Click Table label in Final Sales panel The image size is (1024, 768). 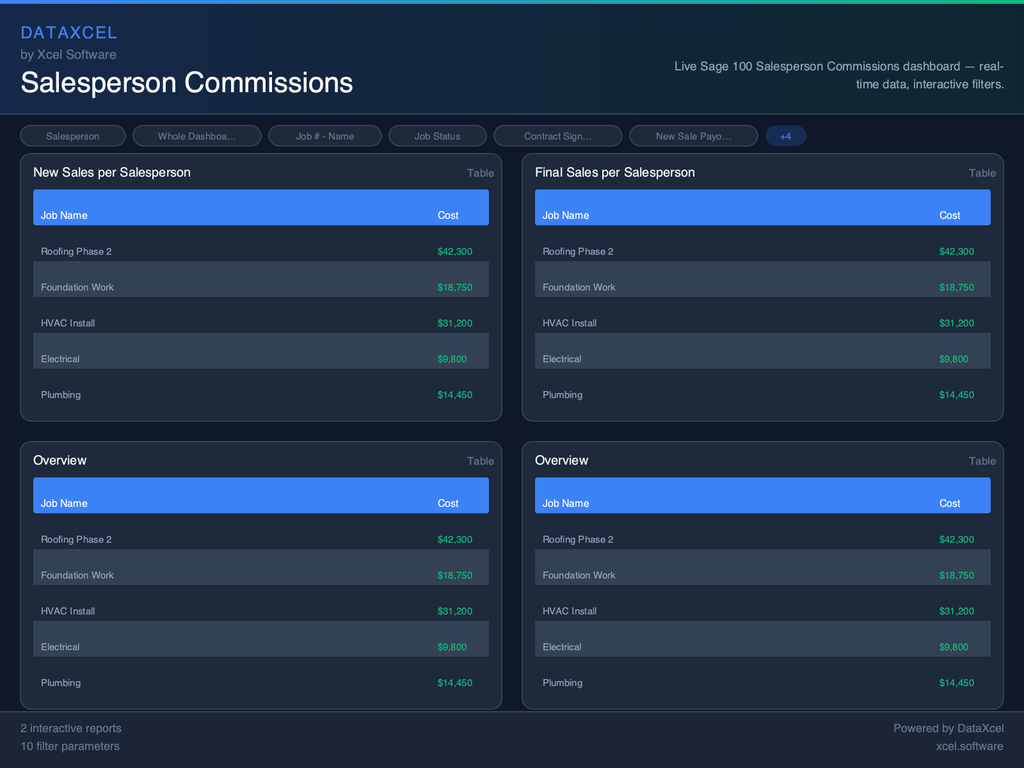tap(982, 173)
